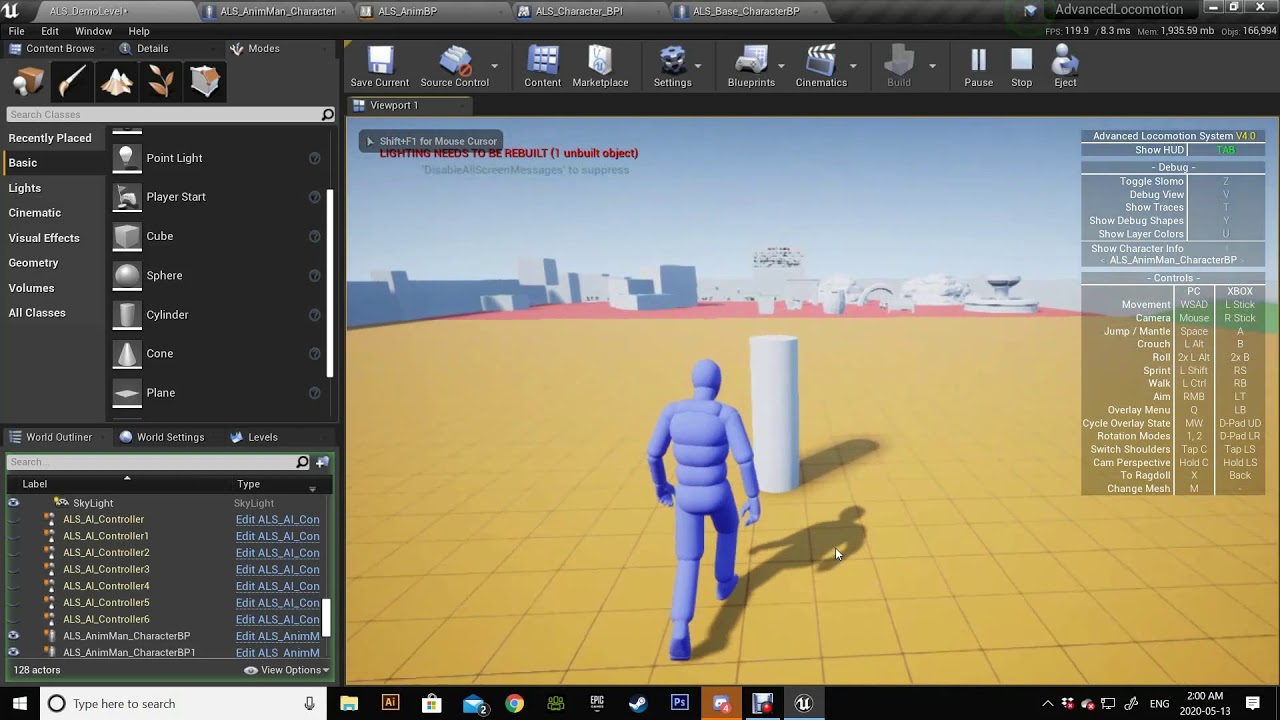
Task: Select the Geometry category
Action: click(x=34, y=263)
